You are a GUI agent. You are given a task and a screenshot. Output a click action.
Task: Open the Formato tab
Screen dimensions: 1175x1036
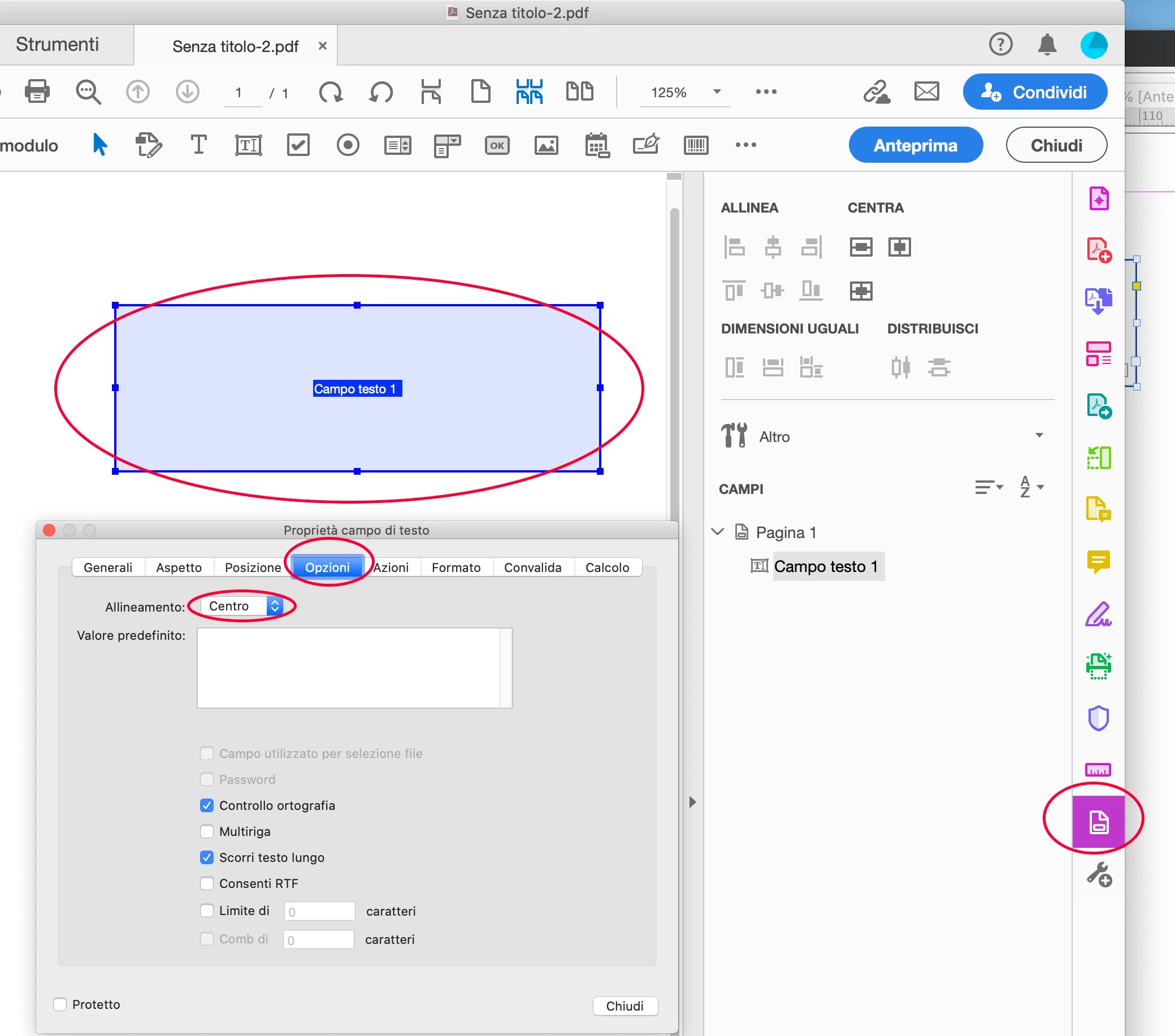(x=456, y=567)
